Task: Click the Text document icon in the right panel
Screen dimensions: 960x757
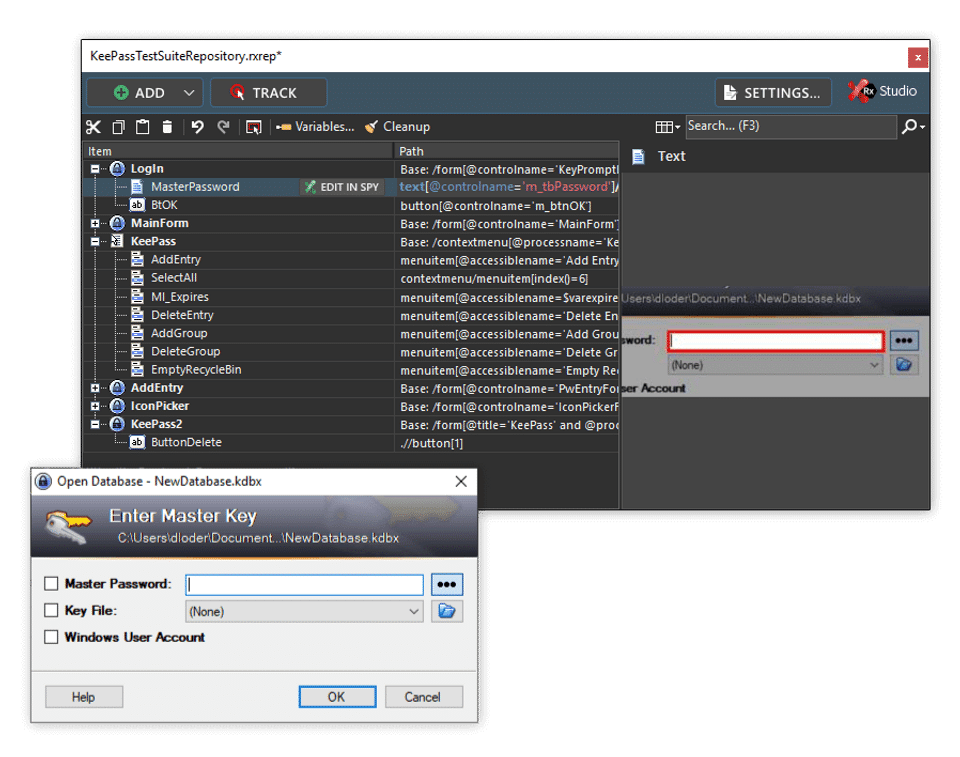Action: click(639, 157)
